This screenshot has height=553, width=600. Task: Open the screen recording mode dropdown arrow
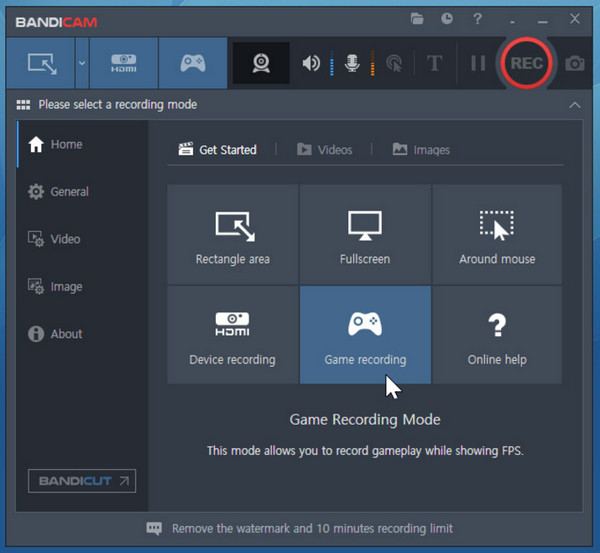point(82,63)
